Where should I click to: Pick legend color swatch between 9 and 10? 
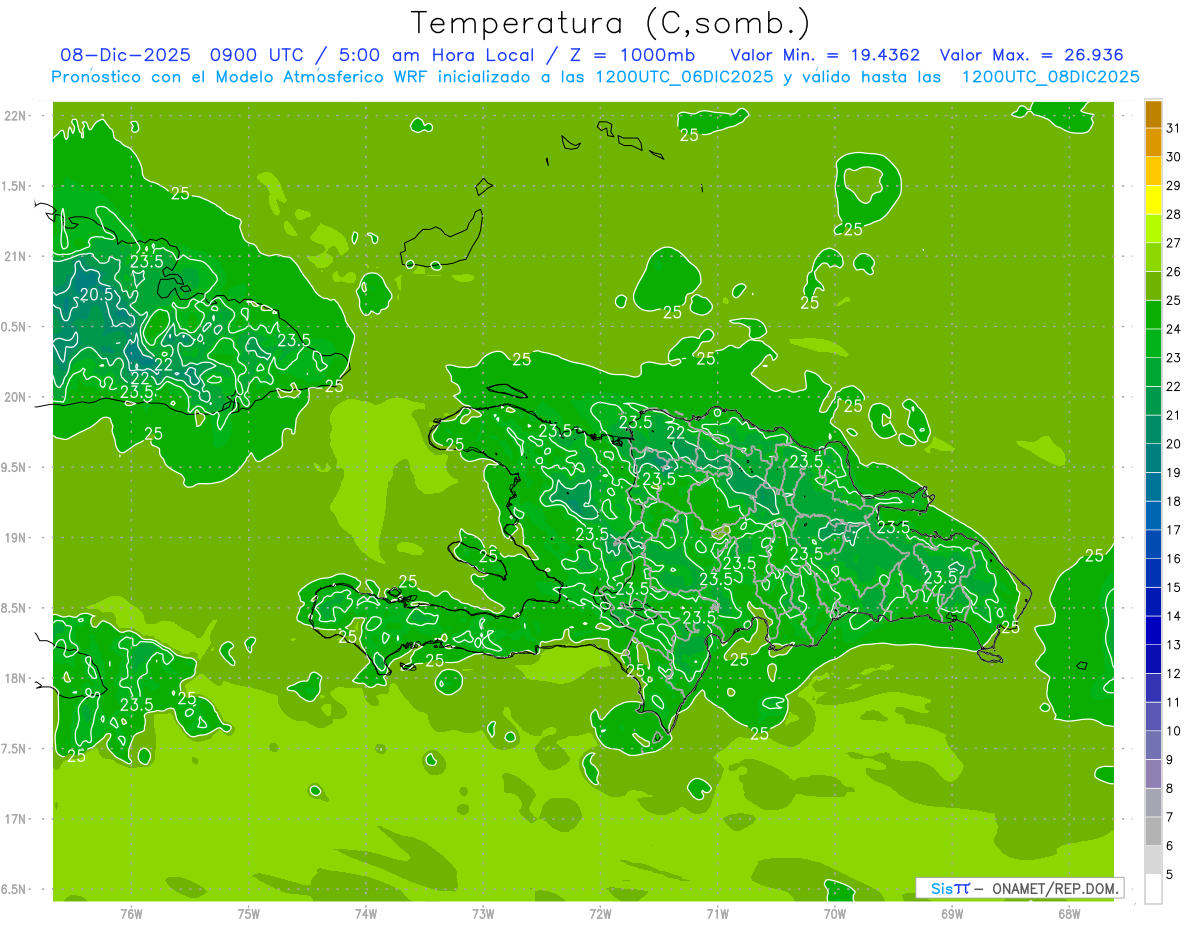pyautogui.click(x=1153, y=745)
